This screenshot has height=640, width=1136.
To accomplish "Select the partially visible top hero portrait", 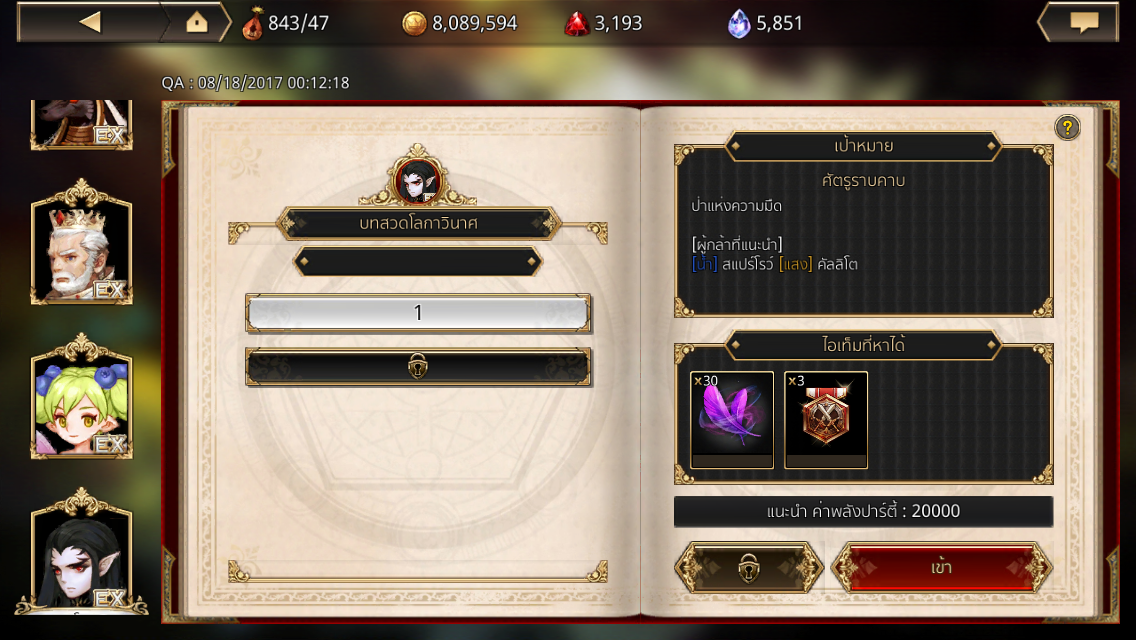I will point(81,125).
